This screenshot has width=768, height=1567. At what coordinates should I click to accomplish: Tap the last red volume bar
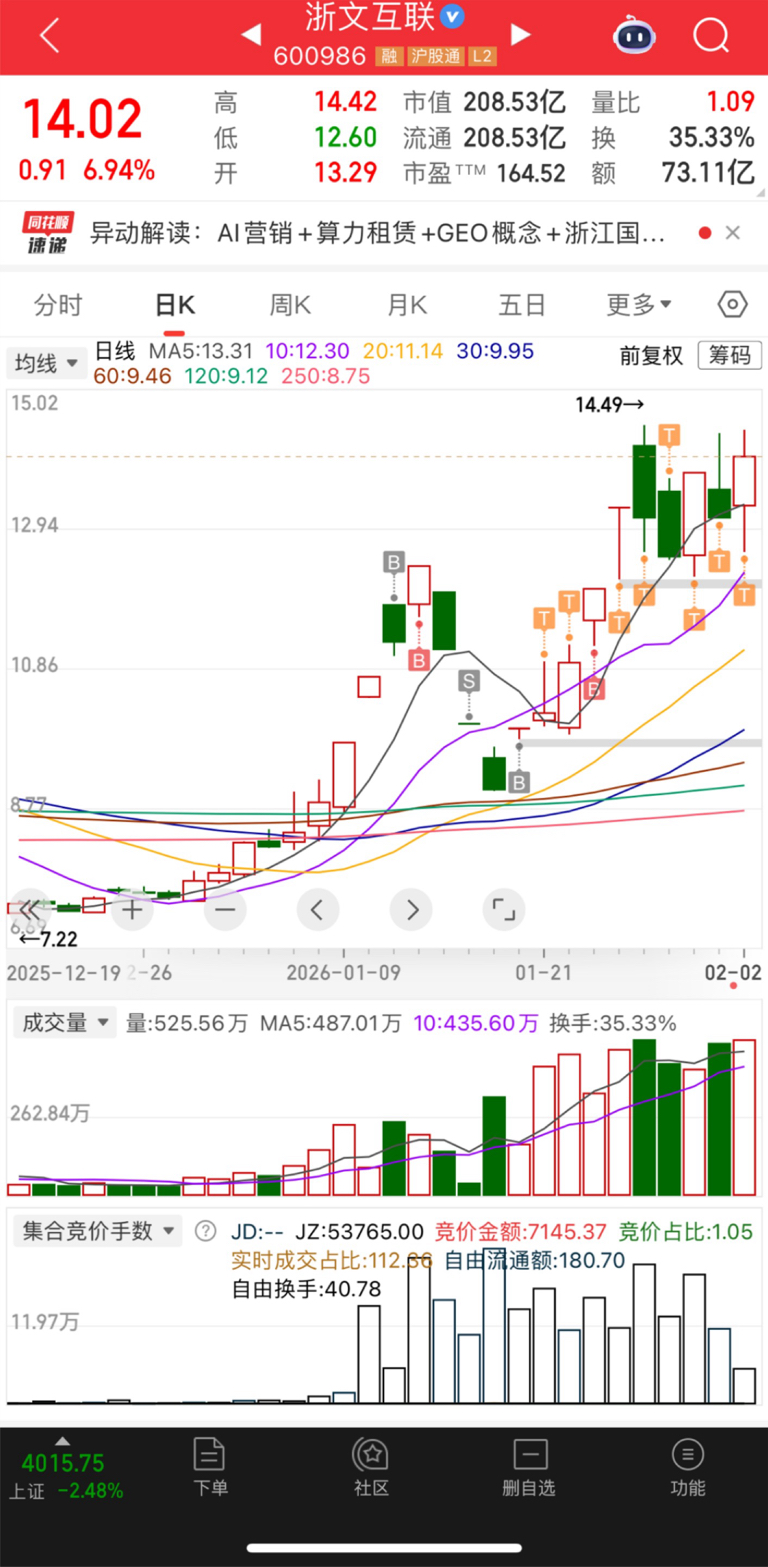click(744, 1117)
